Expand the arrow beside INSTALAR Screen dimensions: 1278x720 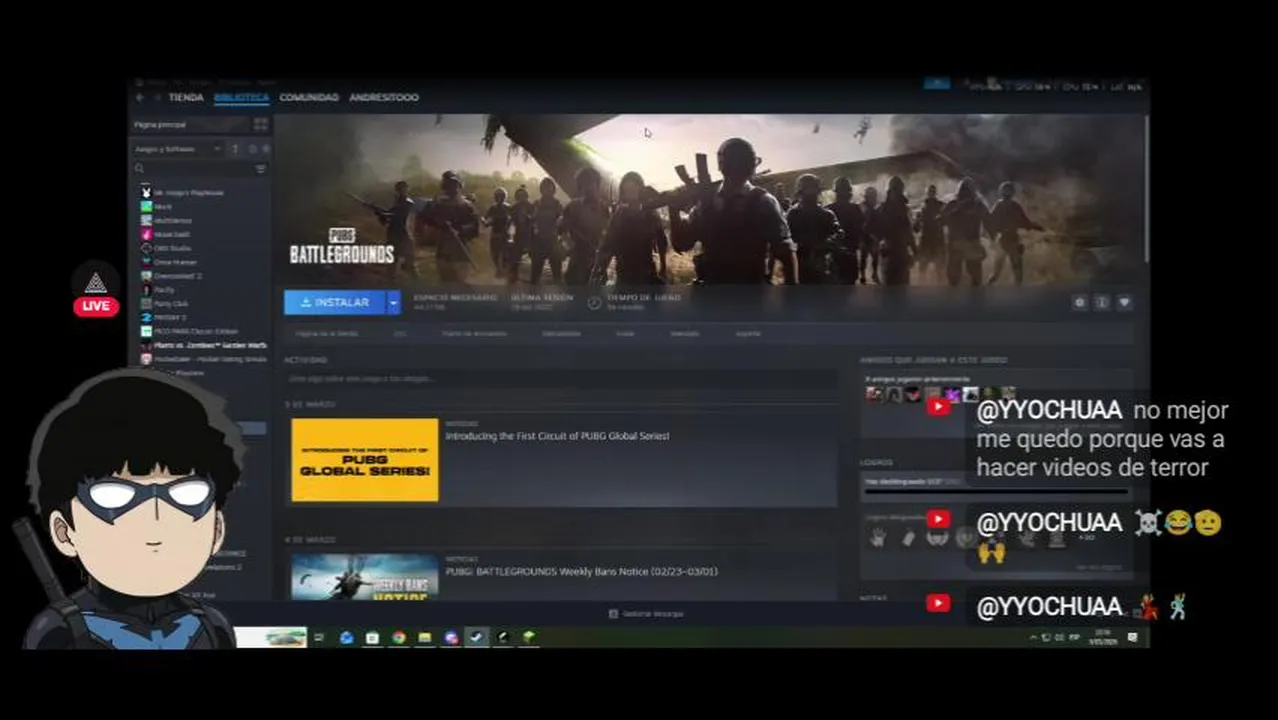tap(393, 302)
